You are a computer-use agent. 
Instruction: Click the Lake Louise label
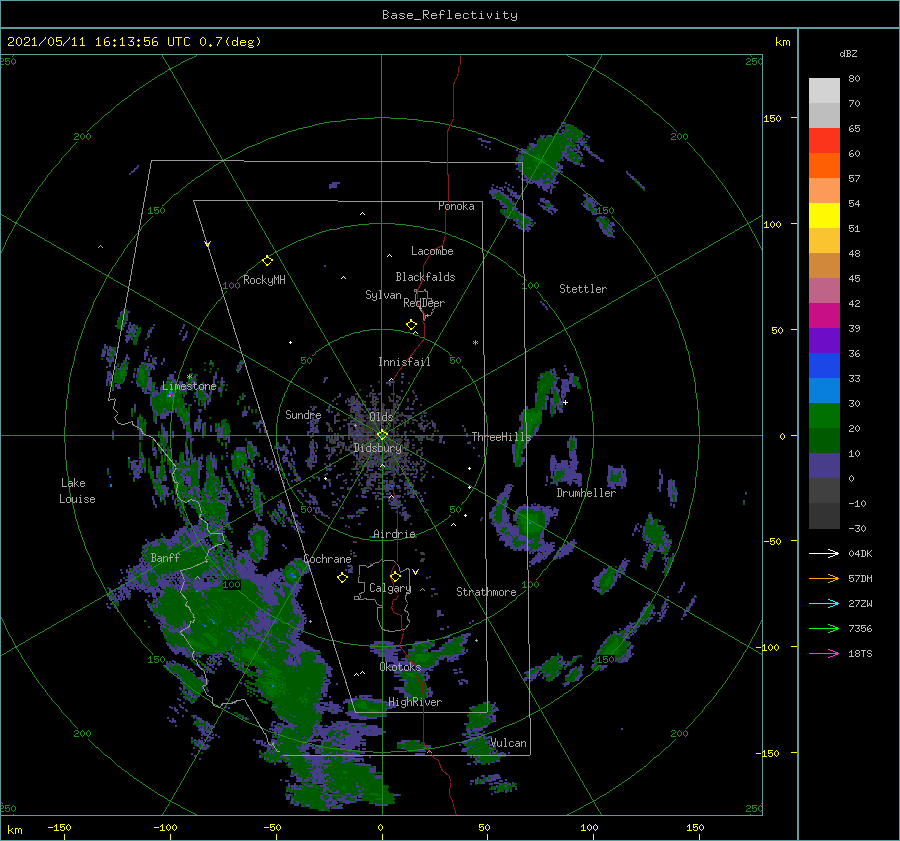[x=77, y=491]
